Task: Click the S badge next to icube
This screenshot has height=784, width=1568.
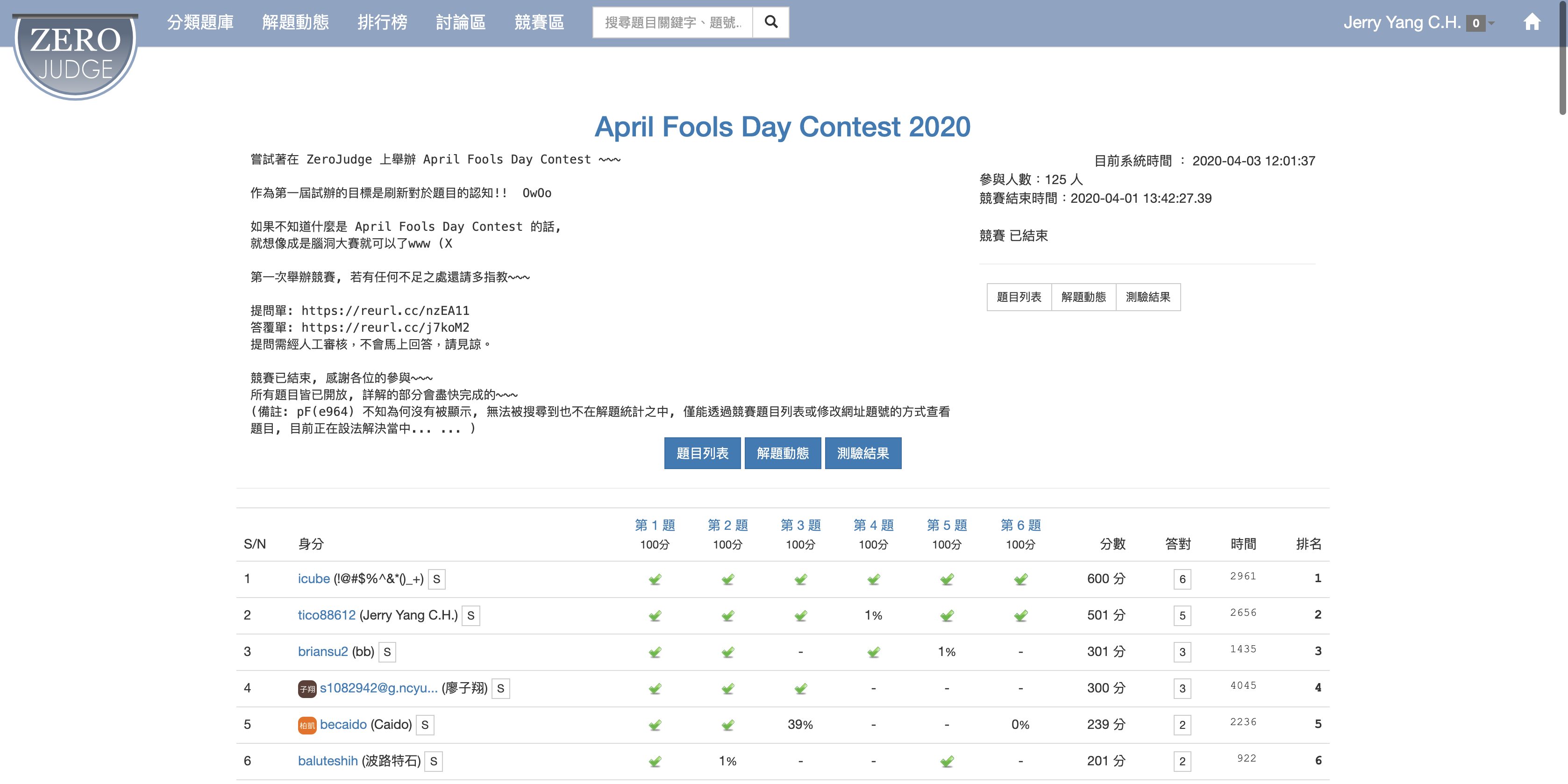Action: (436, 579)
